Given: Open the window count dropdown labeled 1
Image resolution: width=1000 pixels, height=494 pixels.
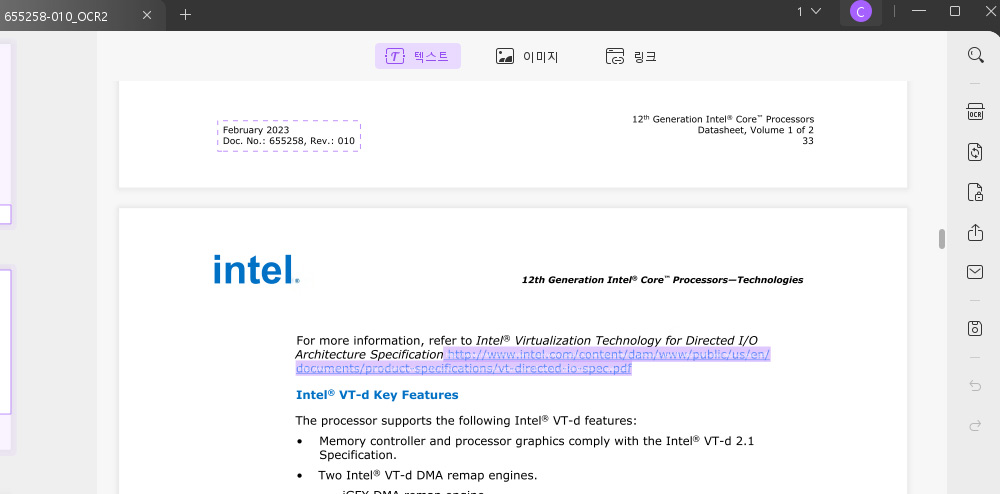Looking at the screenshot, I should (x=809, y=11).
